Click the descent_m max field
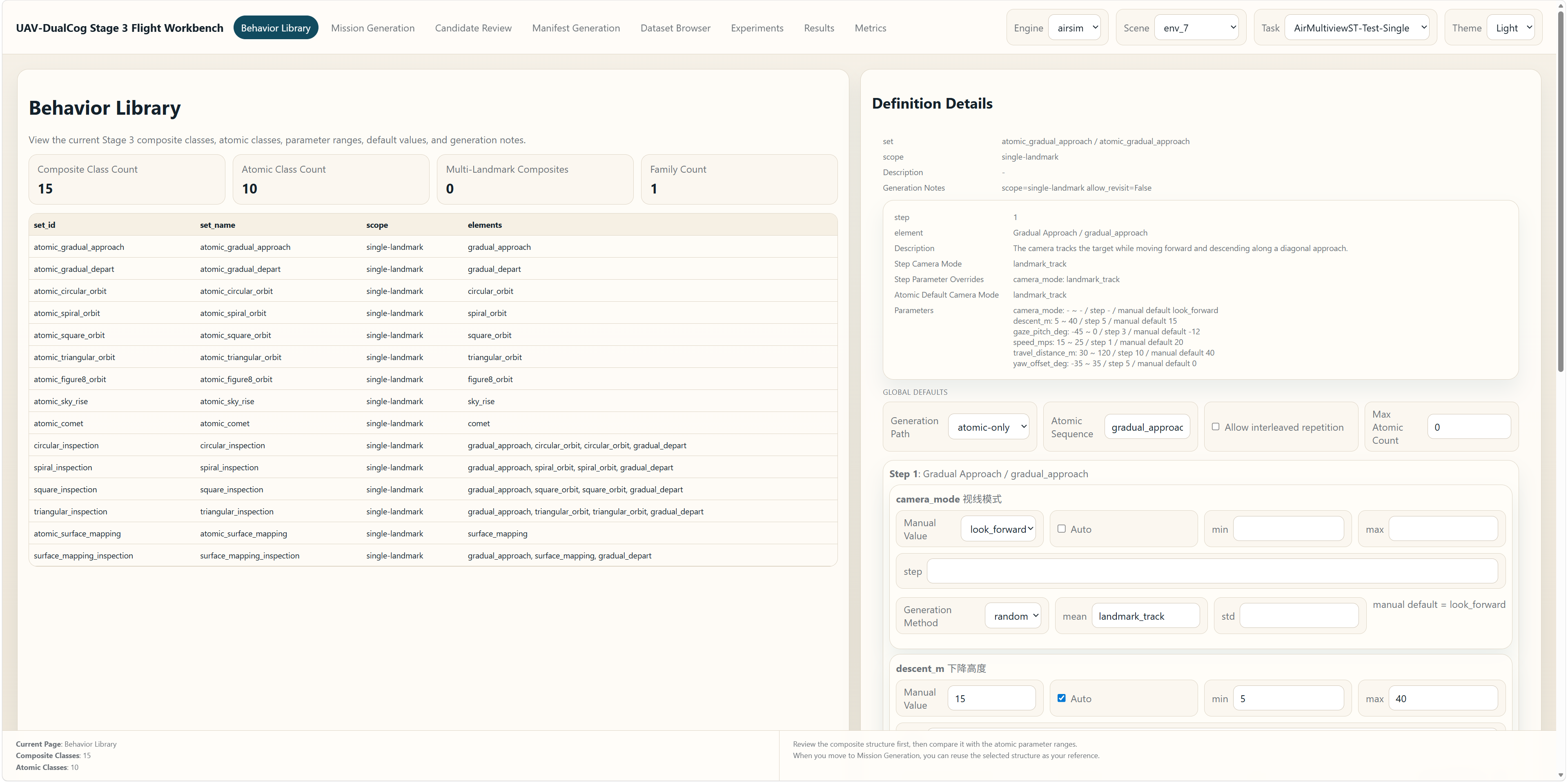The image size is (1568, 783). tap(1444, 698)
